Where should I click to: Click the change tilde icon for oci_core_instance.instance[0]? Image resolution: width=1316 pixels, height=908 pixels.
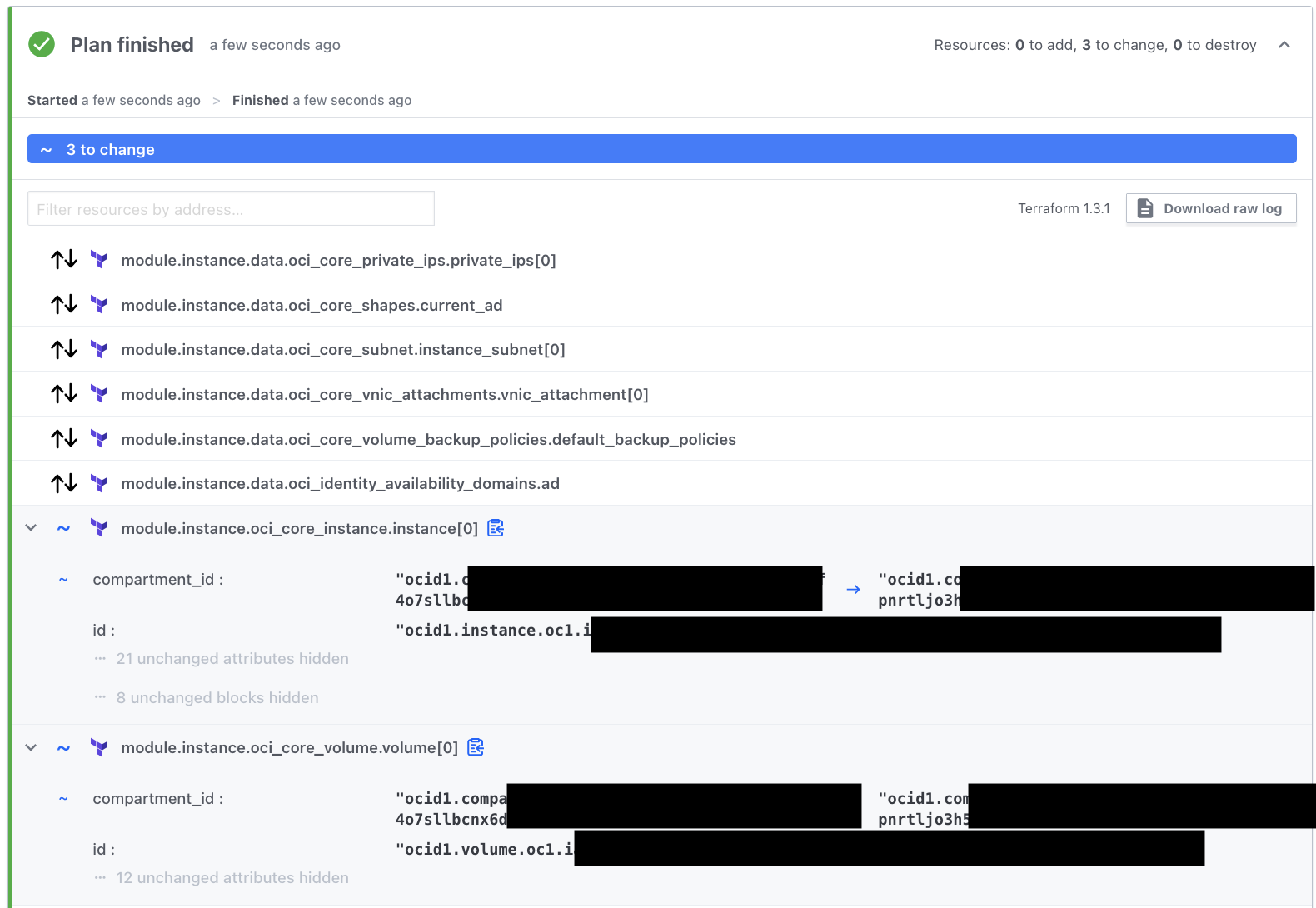(63, 529)
